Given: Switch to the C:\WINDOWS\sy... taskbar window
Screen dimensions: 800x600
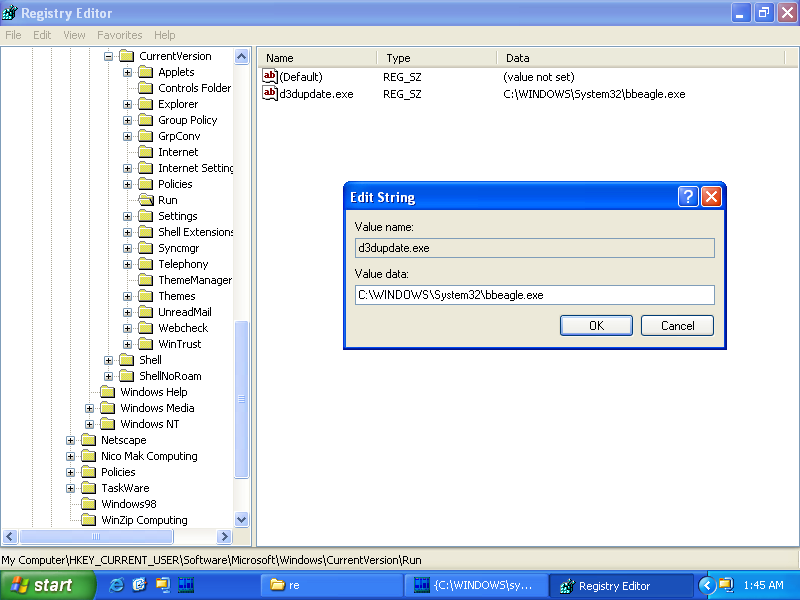Looking at the screenshot, I should [x=476, y=585].
